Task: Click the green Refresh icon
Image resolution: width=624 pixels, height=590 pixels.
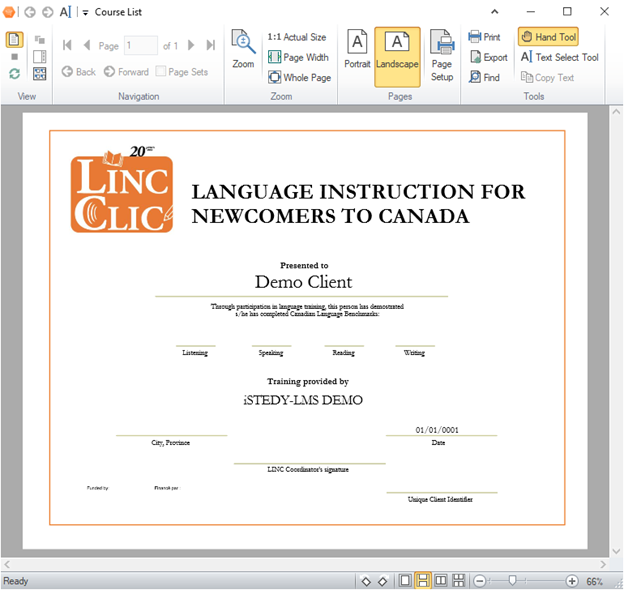Action: tap(15, 74)
